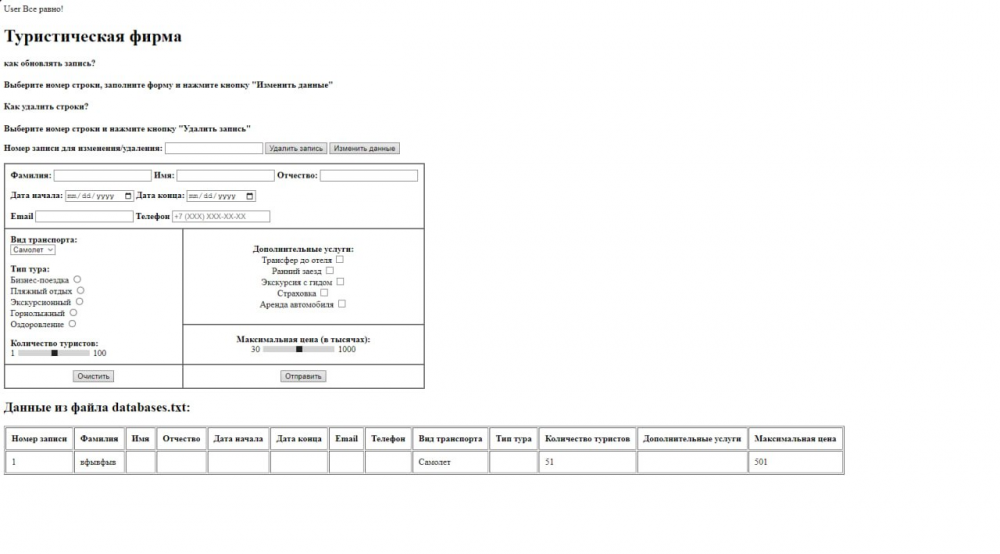1000x554 pixels.
Task: Click the 'Как удалить строки?' text
Action: click(46, 106)
